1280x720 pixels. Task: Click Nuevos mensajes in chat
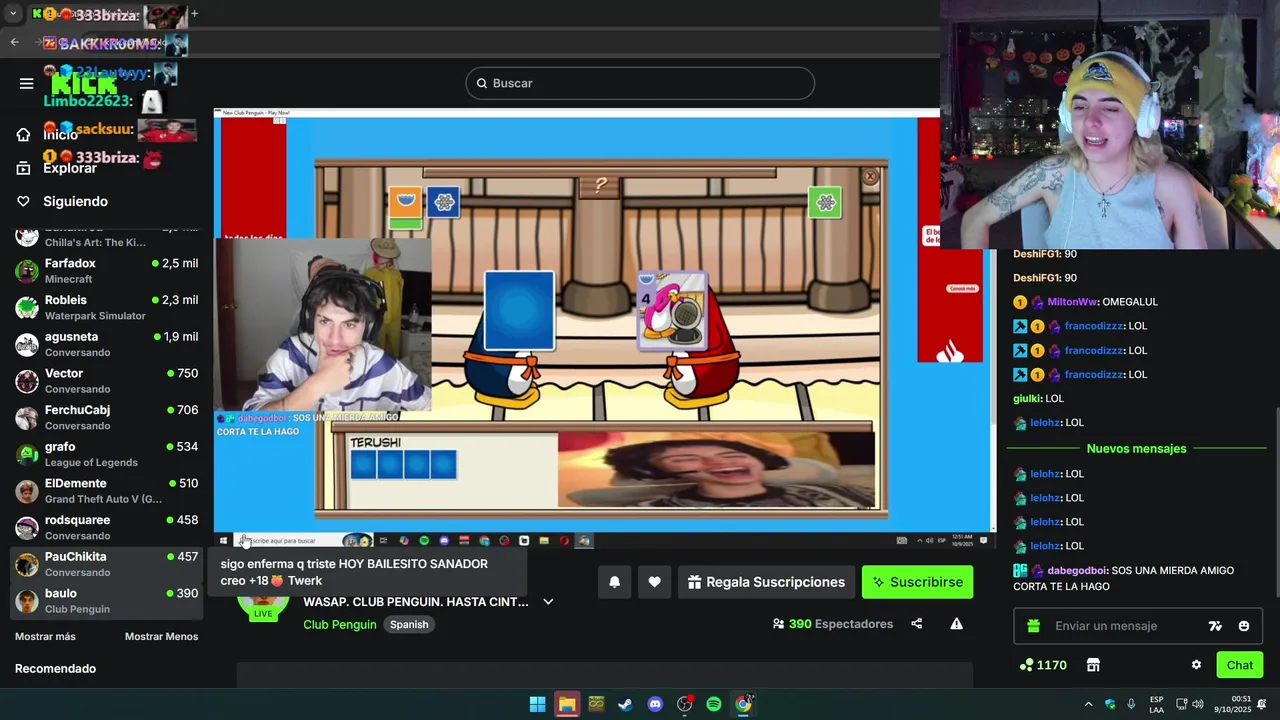coord(1136,449)
